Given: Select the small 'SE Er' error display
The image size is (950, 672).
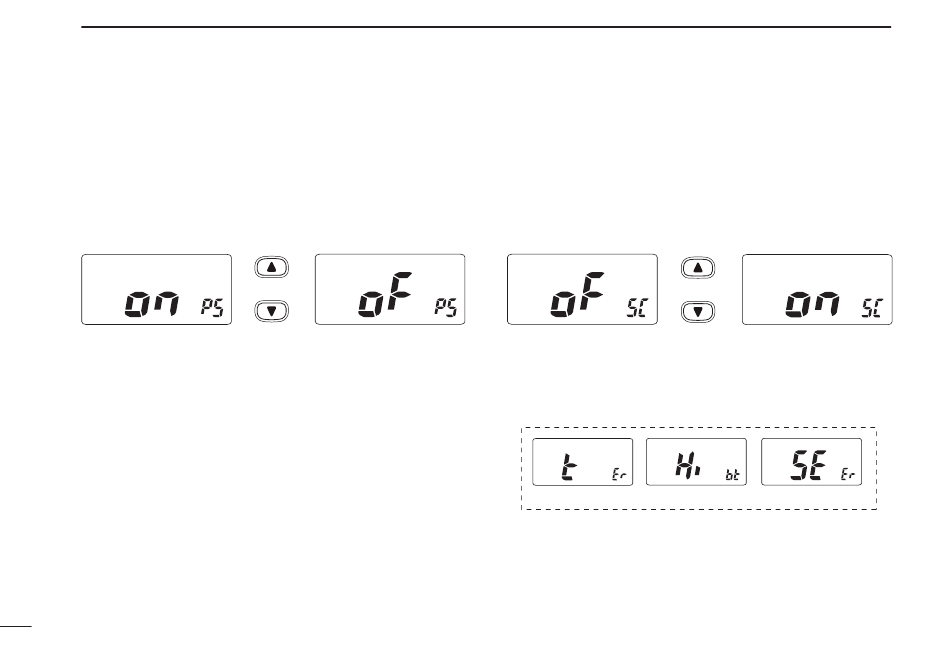Looking at the screenshot, I should (x=811, y=462).
